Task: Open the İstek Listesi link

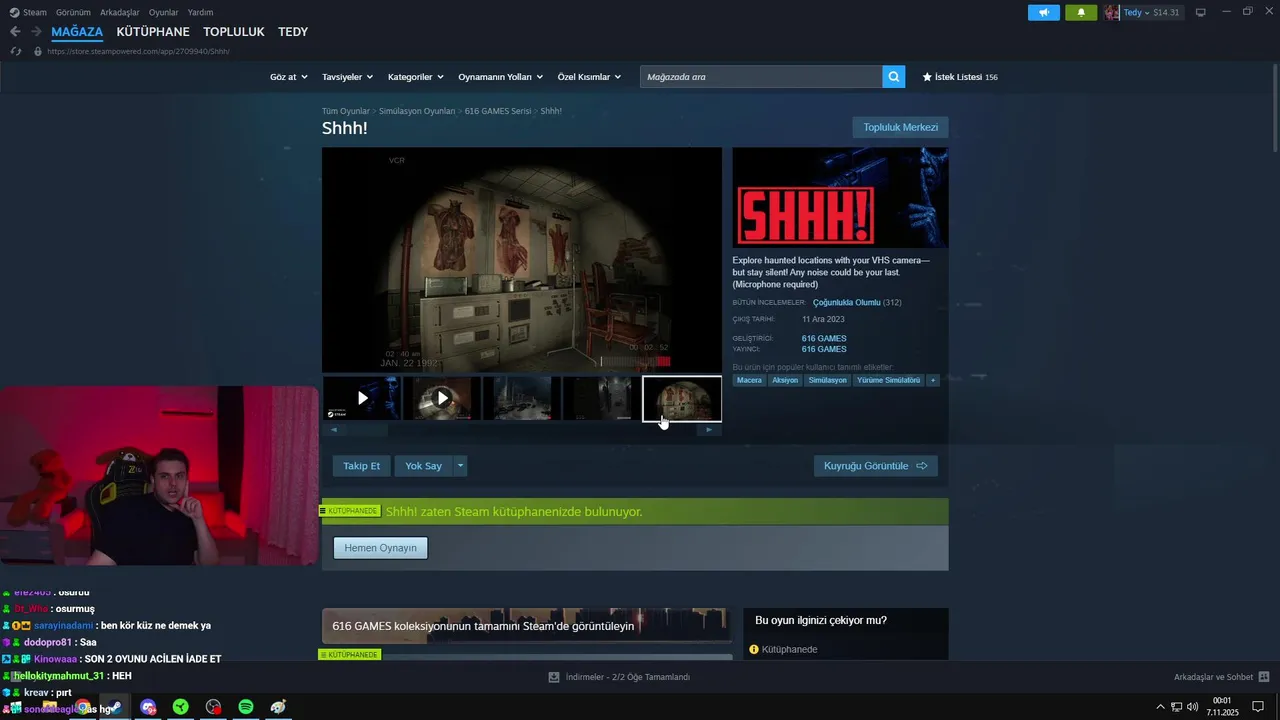Action: (x=960, y=77)
